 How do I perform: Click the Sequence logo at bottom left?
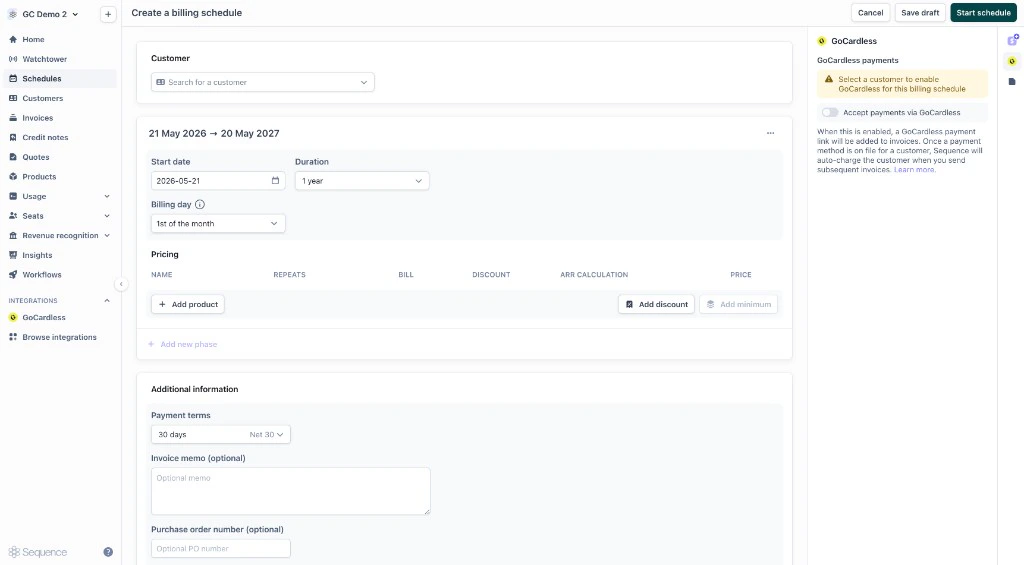click(x=38, y=552)
